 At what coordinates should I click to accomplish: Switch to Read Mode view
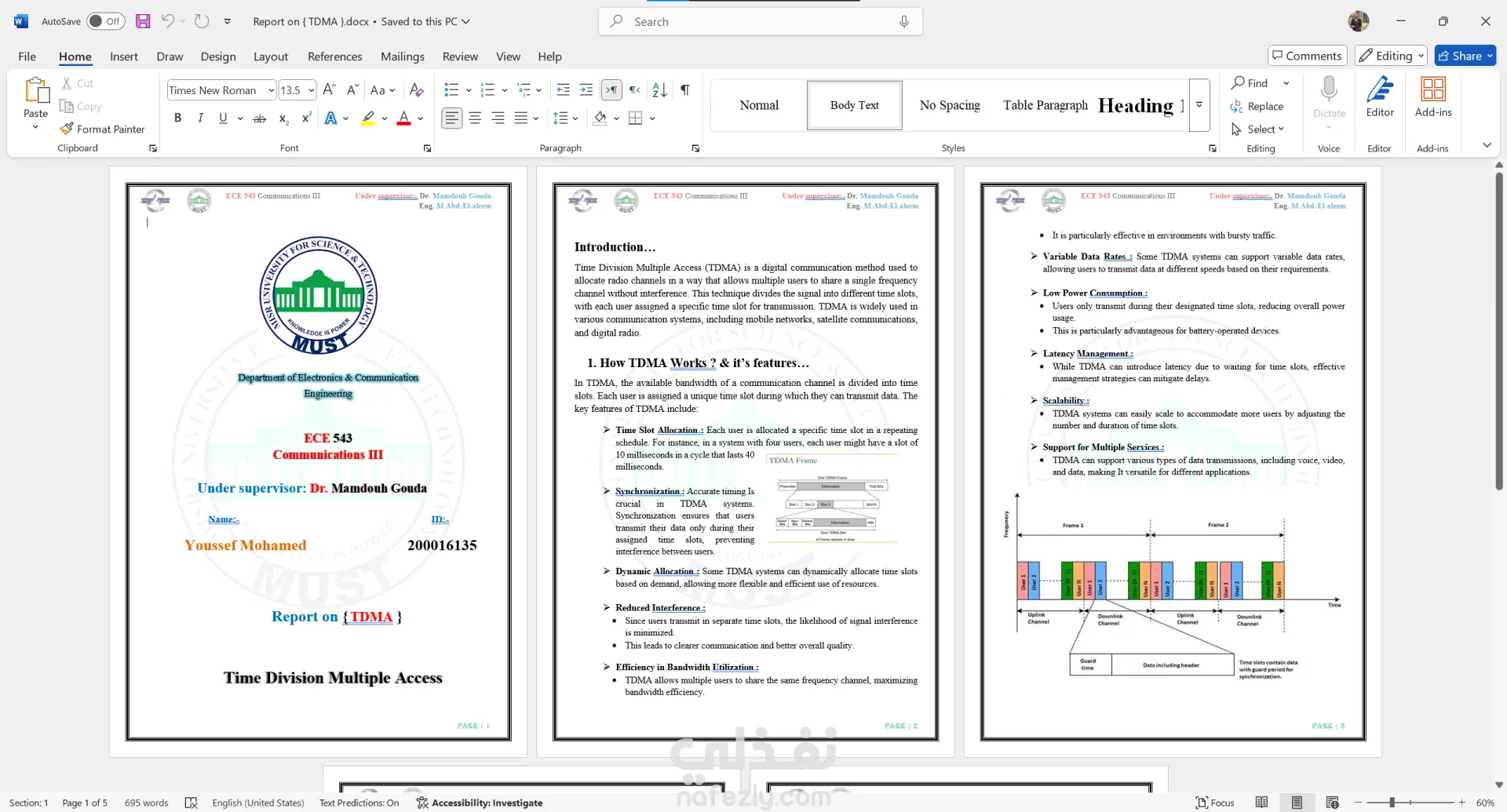coord(1261,803)
